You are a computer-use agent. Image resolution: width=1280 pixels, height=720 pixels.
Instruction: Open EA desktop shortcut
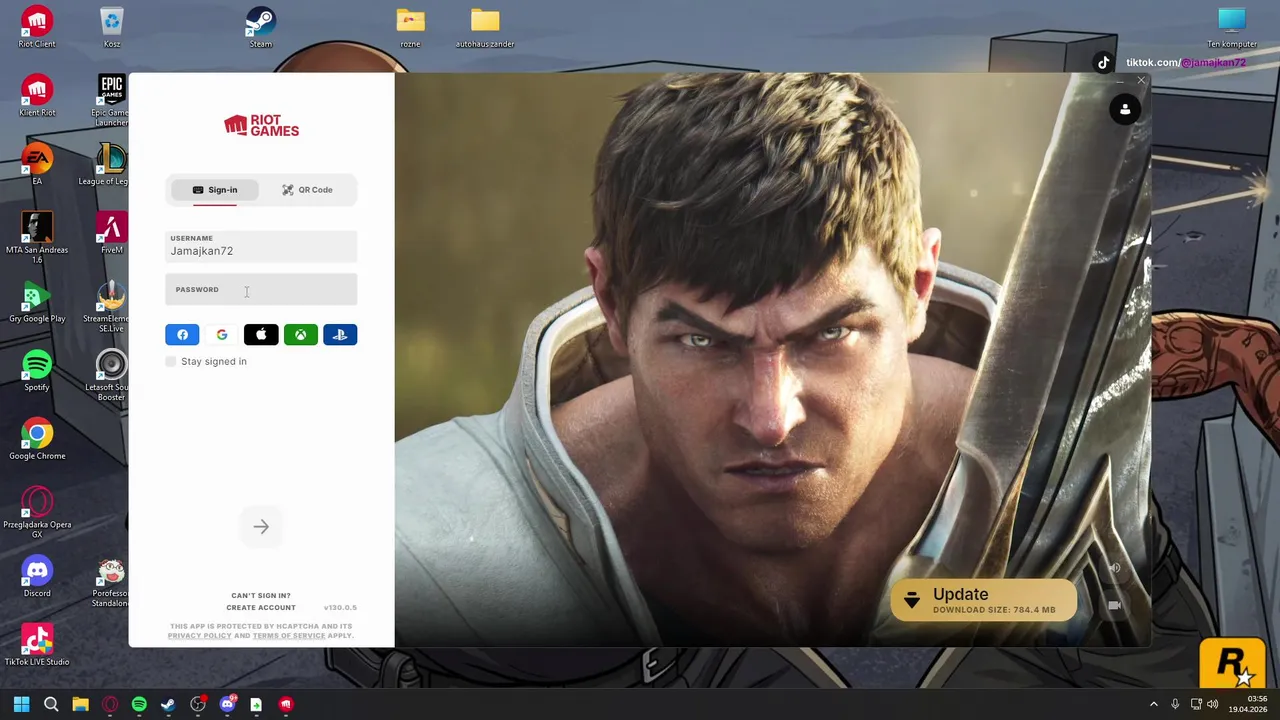pos(37,165)
